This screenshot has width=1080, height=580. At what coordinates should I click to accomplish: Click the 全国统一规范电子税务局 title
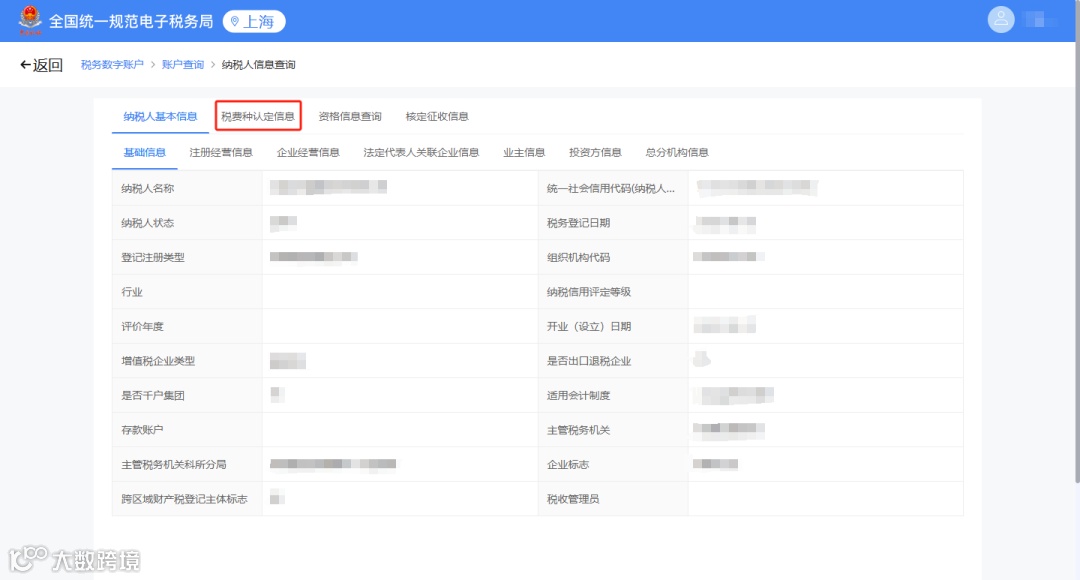(x=131, y=21)
